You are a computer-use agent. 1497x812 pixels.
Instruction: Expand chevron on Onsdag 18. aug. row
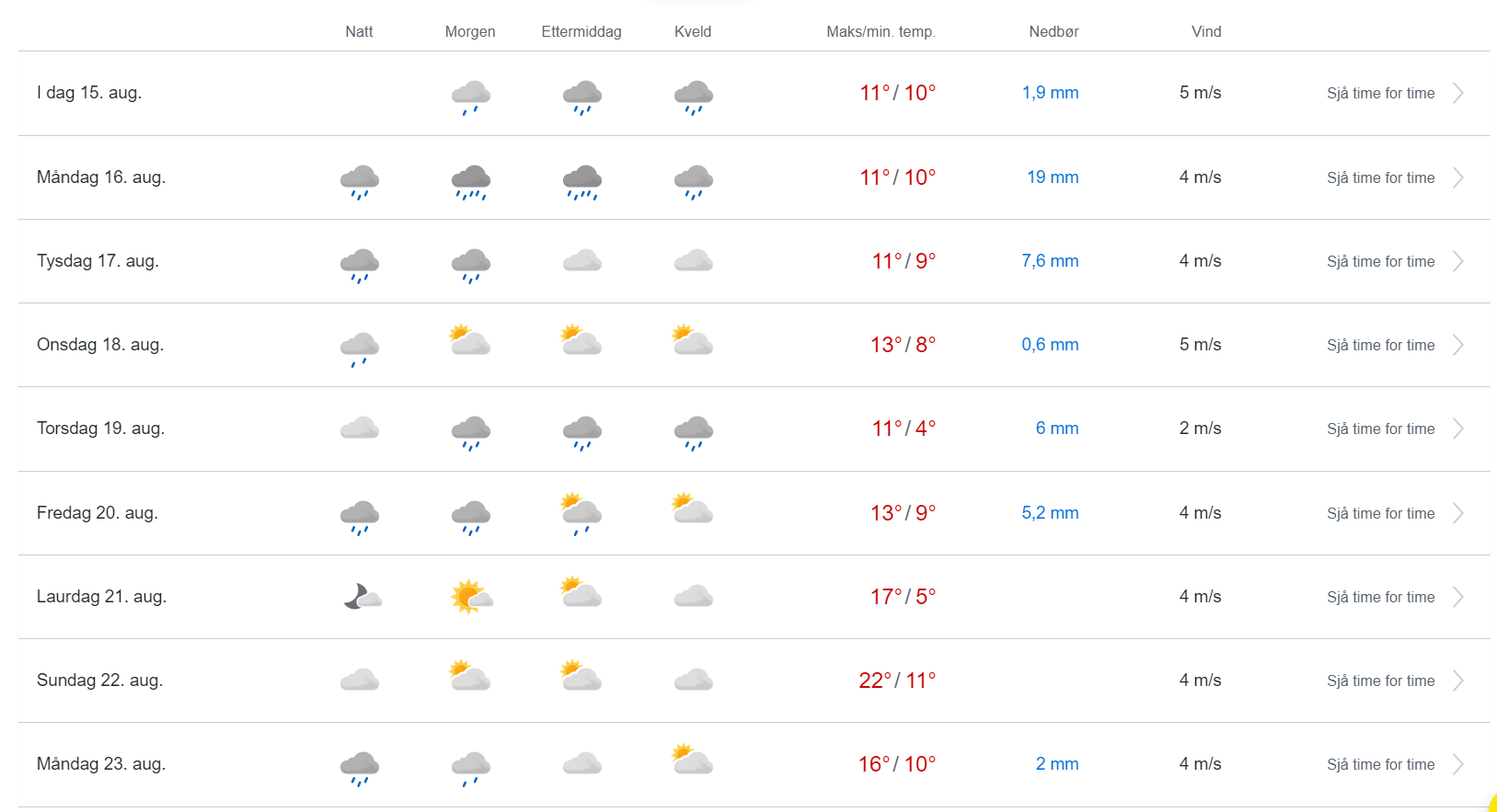coord(1458,345)
